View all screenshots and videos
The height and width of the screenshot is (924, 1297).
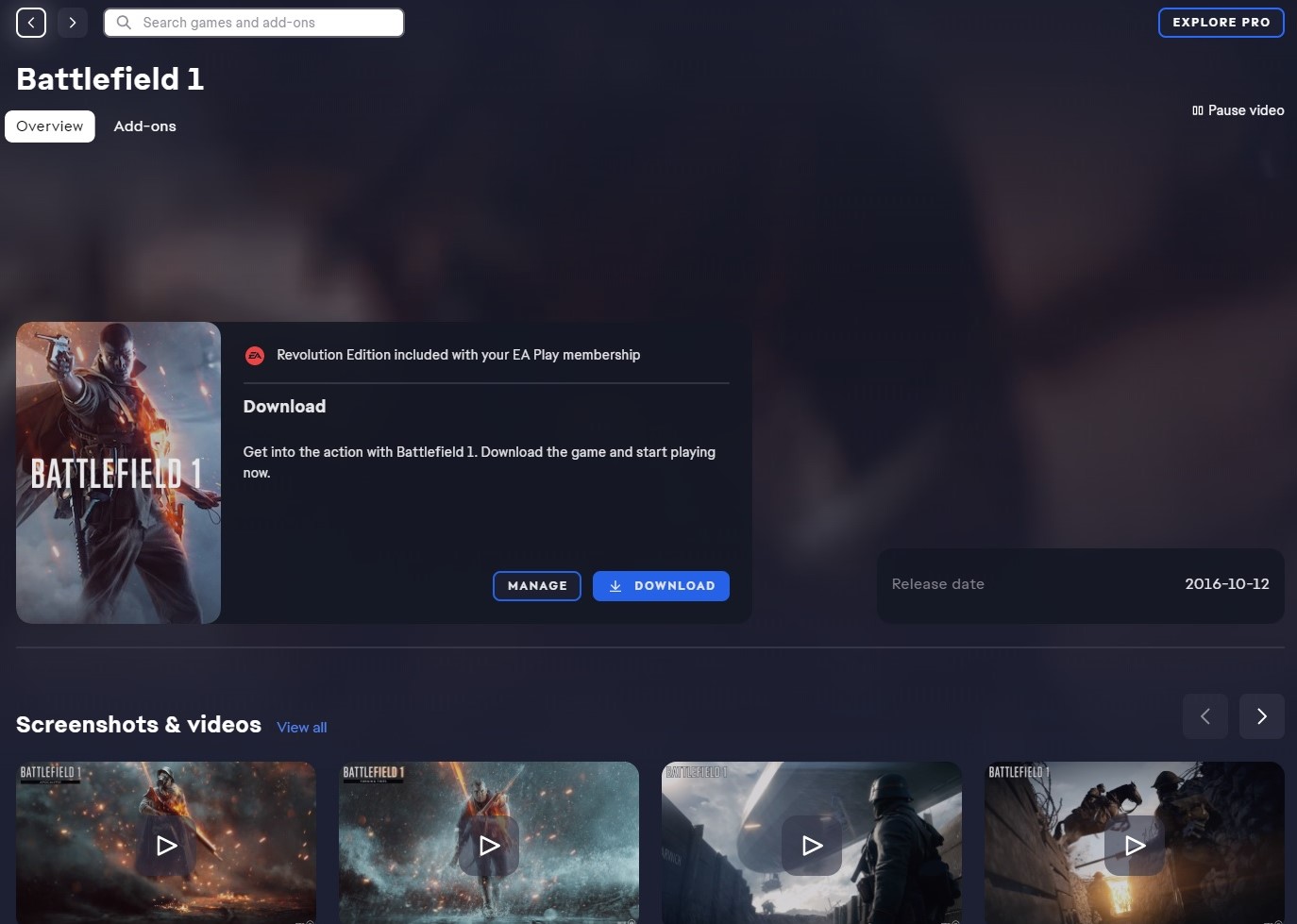tap(302, 728)
